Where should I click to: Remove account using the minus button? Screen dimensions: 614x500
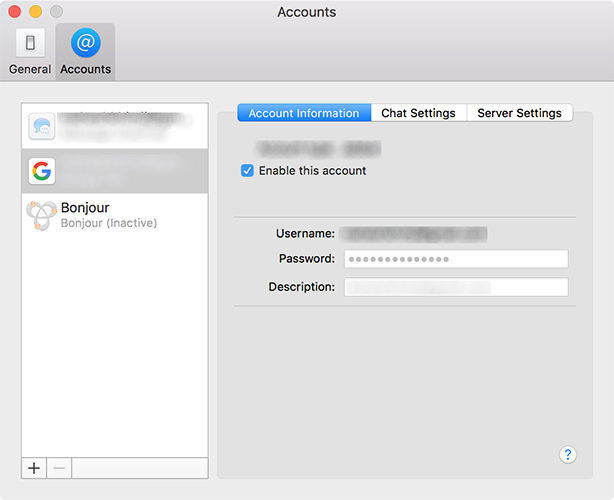pos(59,468)
